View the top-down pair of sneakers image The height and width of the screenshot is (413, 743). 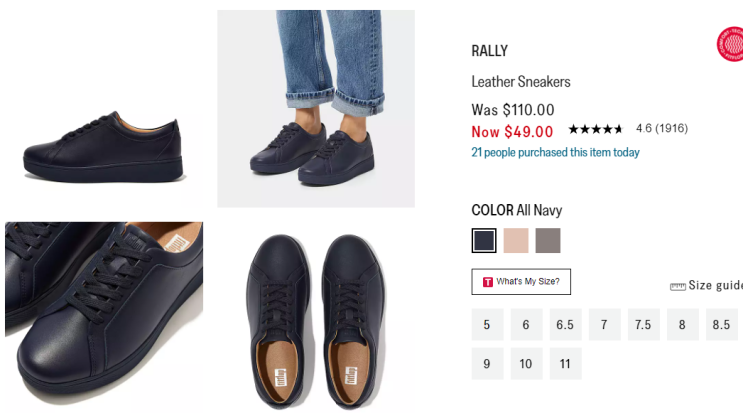(x=316, y=320)
